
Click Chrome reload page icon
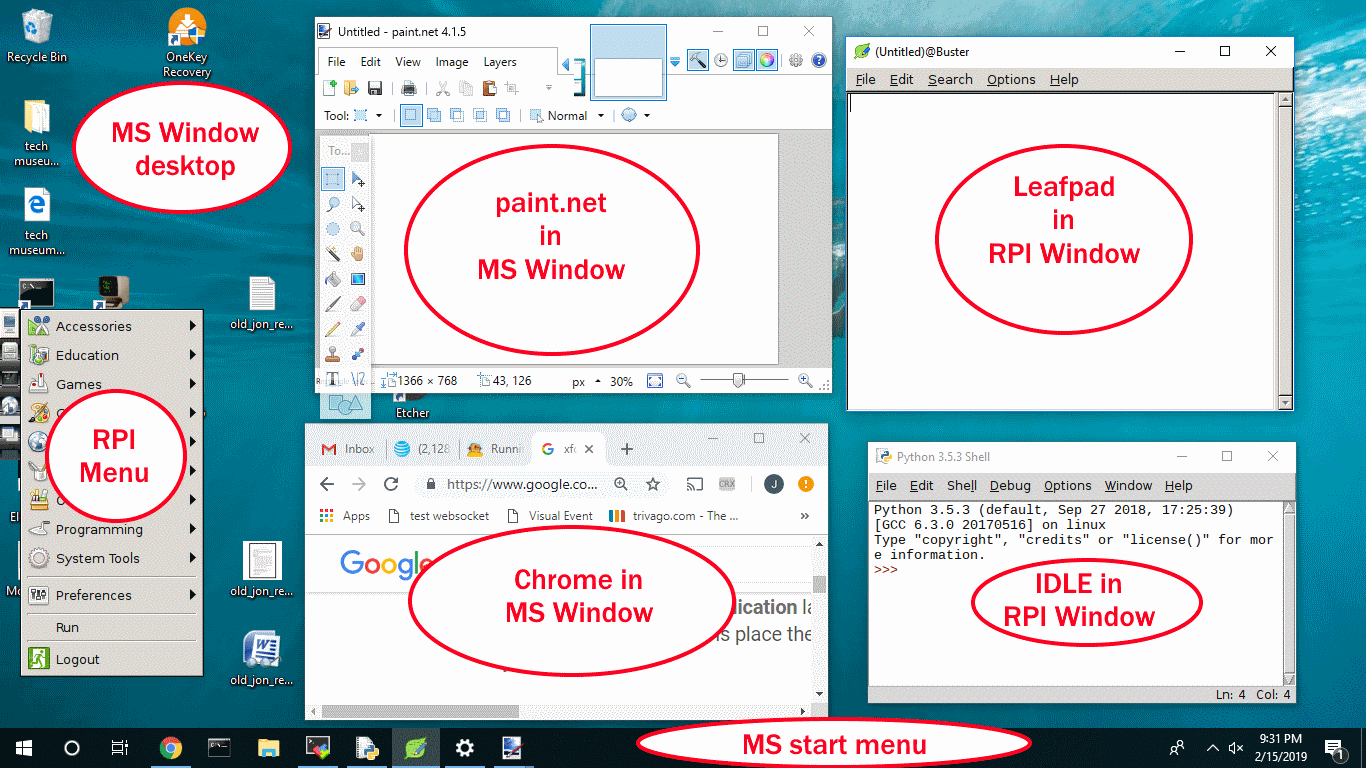[x=391, y=484]
